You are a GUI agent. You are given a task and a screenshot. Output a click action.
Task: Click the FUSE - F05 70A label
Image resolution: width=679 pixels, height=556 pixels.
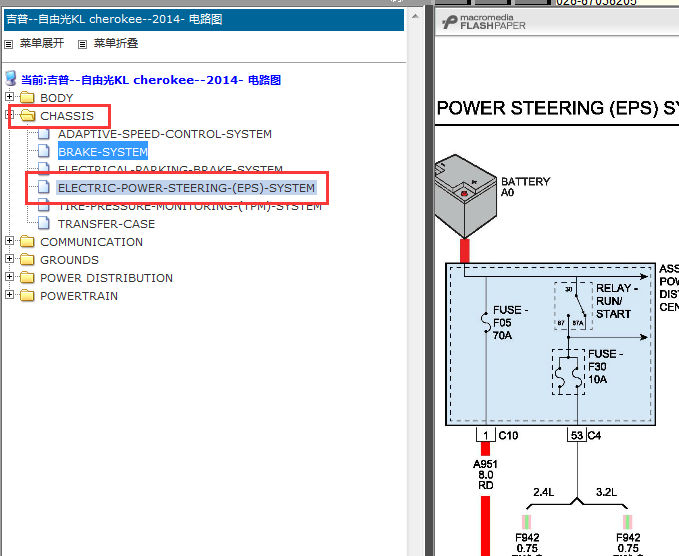pos(511,323)
